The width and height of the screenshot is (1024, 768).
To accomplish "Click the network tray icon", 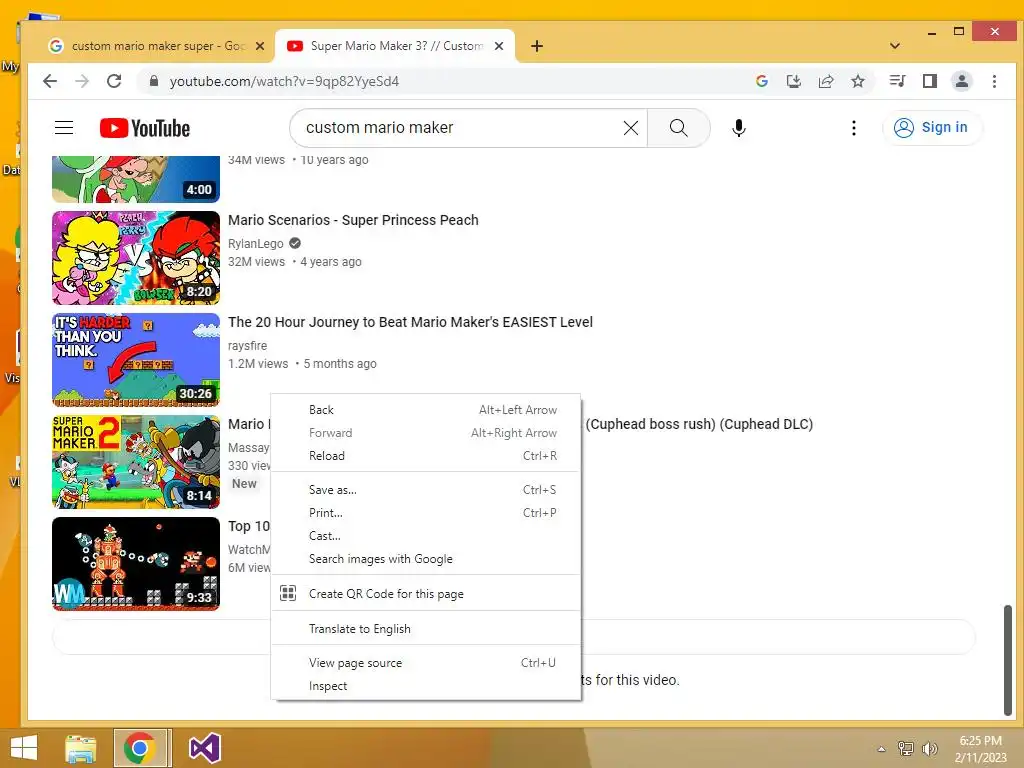I will tap(906, 748).
